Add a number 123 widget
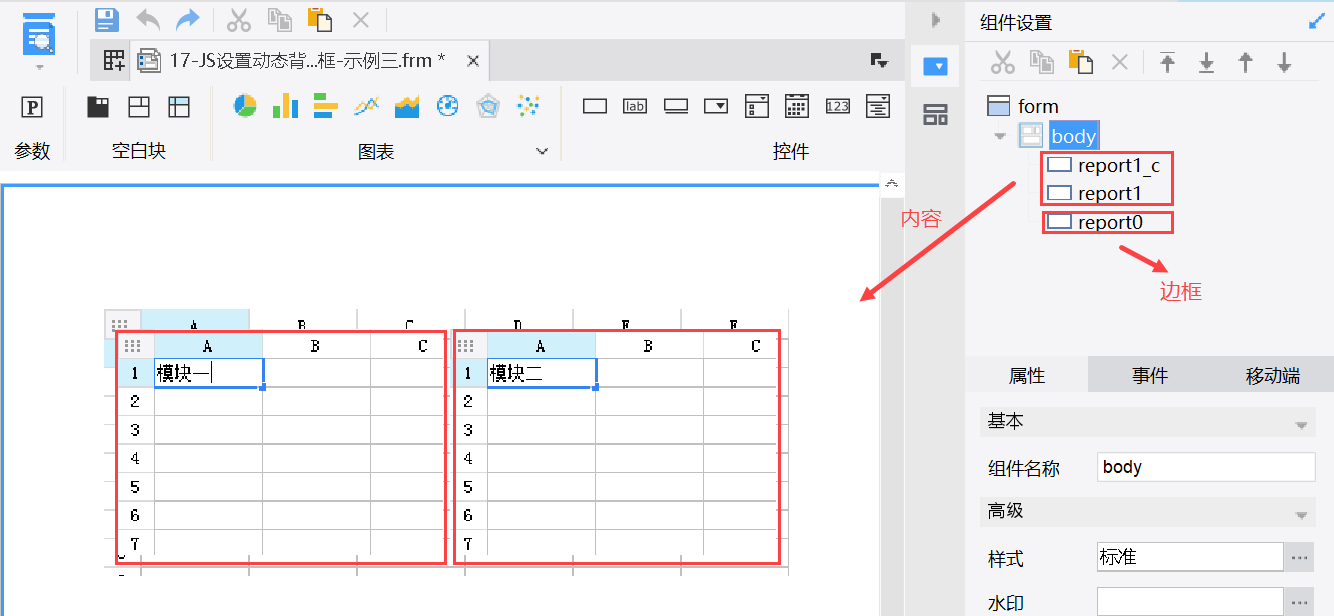The image size is (1334, 616). coord(838,106)
